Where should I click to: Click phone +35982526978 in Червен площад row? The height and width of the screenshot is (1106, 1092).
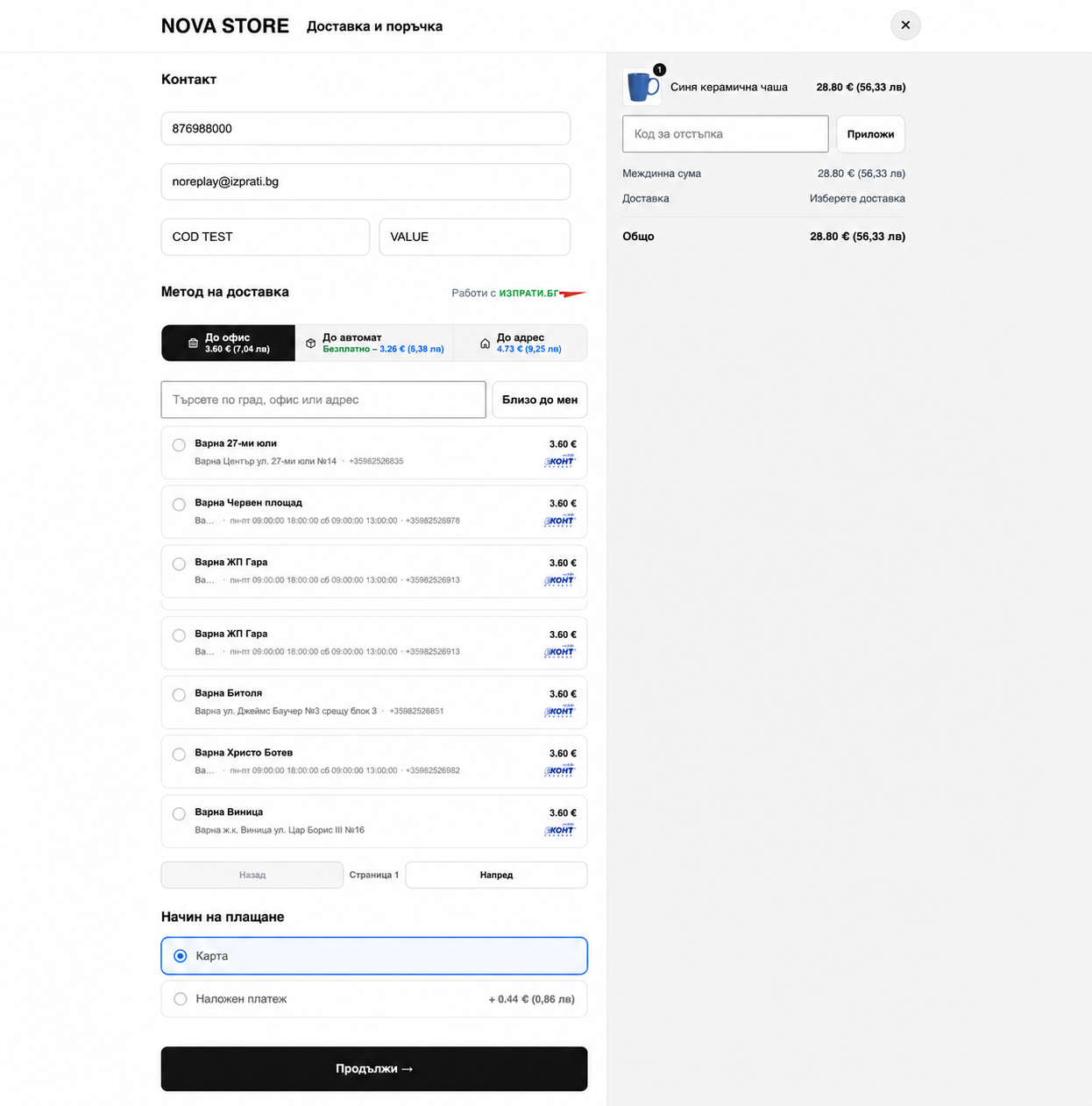click(x=433, y=521)
